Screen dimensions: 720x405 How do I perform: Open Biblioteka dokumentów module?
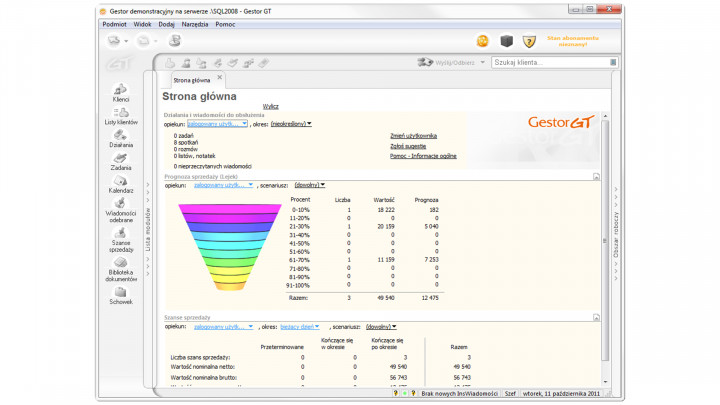pyautogui.click(x=121, y=268)
